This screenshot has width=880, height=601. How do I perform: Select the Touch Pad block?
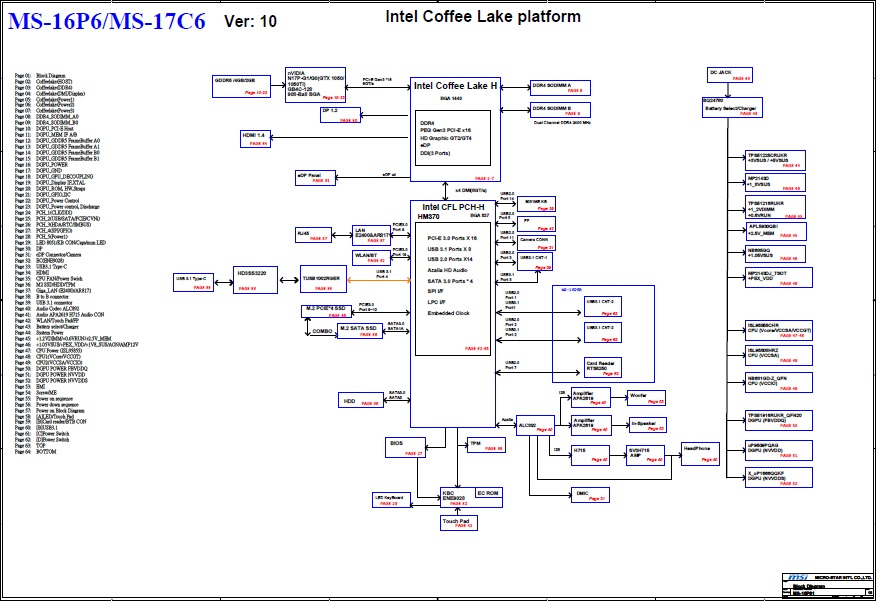coord(456,522)
